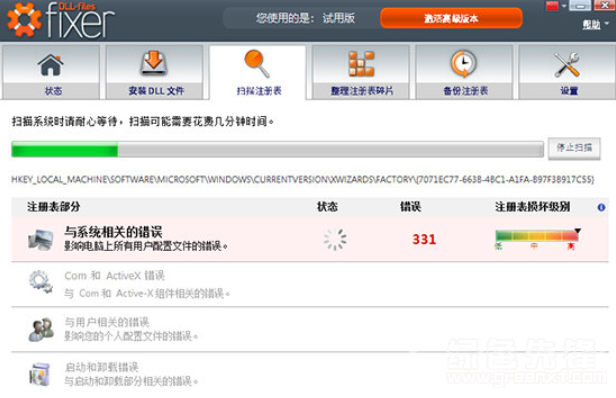
Task: Go to the 备份注册表 tab
Action: click(464, 72)
